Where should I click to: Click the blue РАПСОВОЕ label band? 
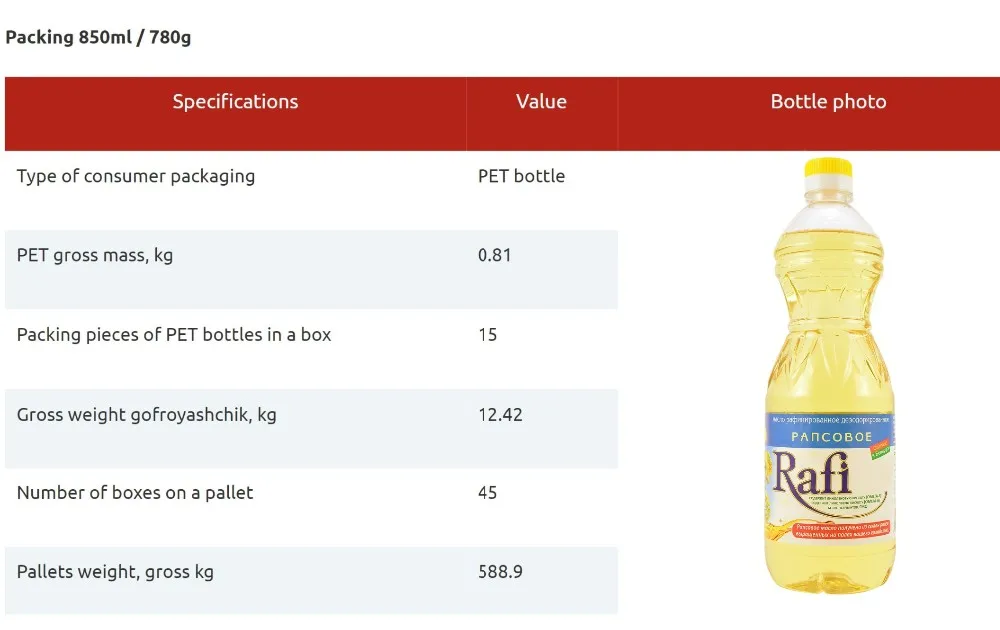(x=830, y=437)
